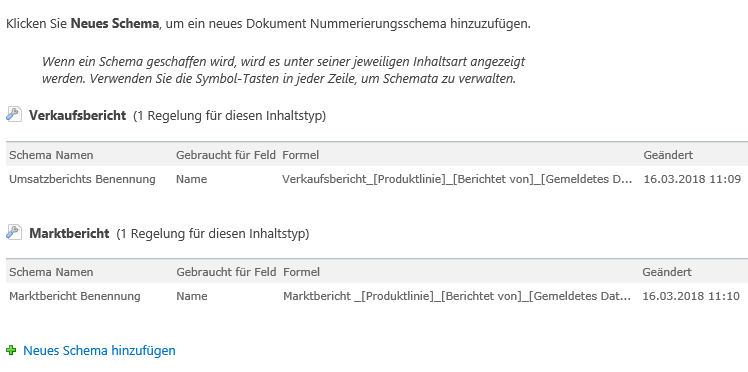Click Gebraucht für Feld header in Verkaufsbericht table
Viewport: 748px width, 372px height.
point(226,155)
